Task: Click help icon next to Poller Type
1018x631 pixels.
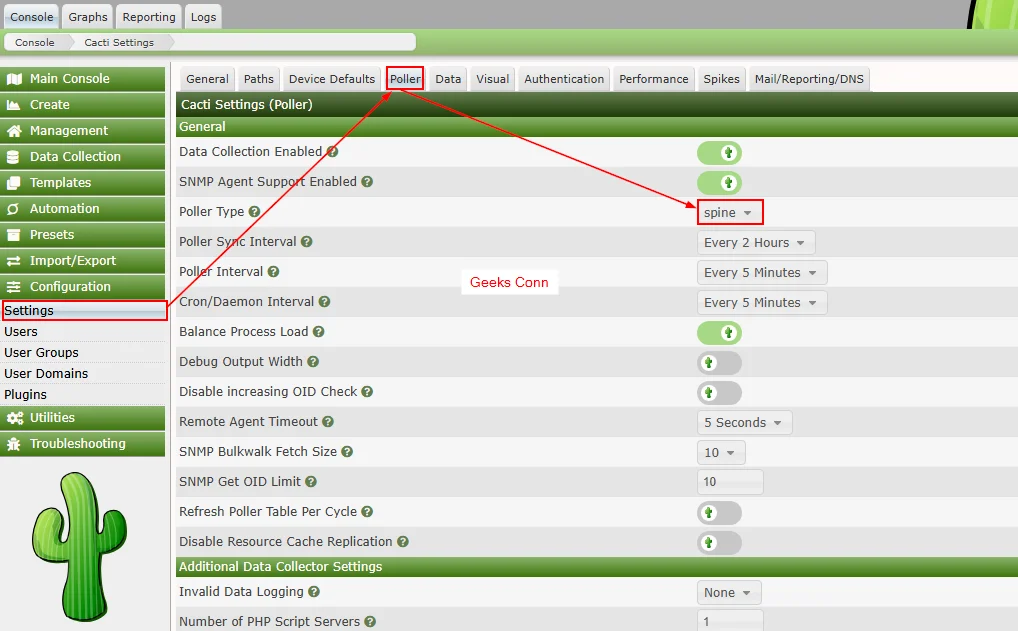Action: pos(254,212)
